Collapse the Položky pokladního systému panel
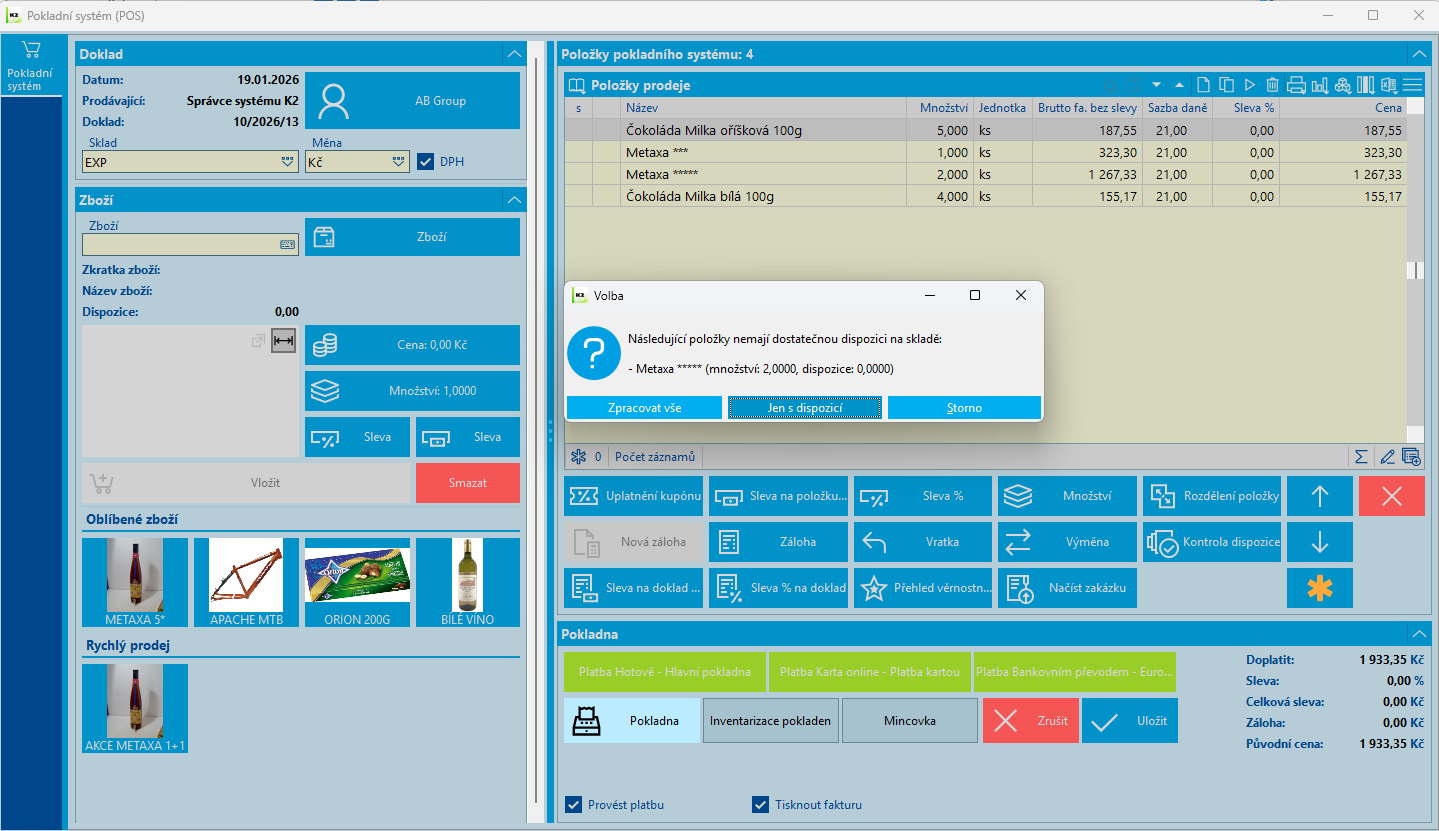 tap(1419, 54)
